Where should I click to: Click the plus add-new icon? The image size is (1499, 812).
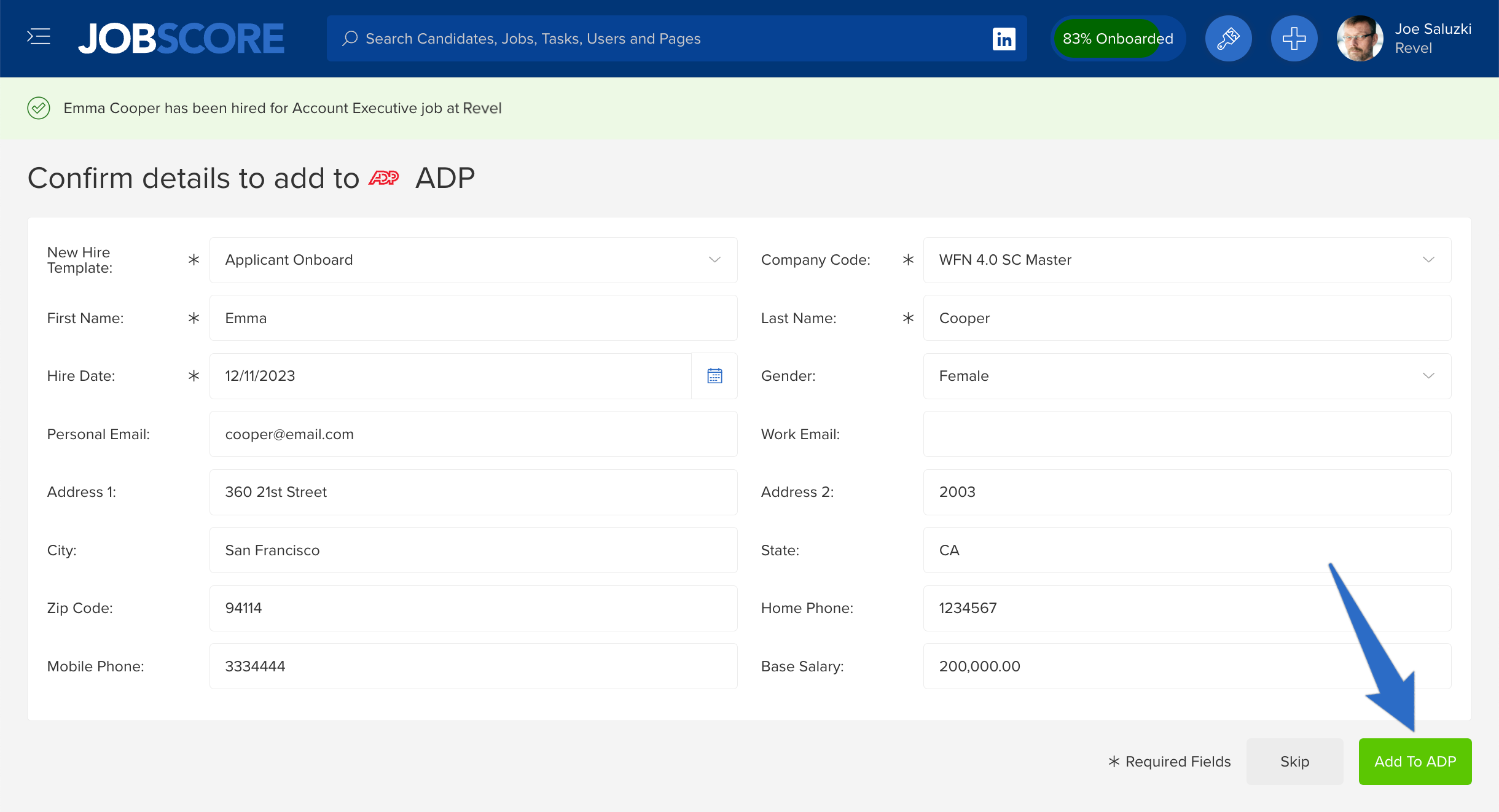click(x=1294, y=39)
